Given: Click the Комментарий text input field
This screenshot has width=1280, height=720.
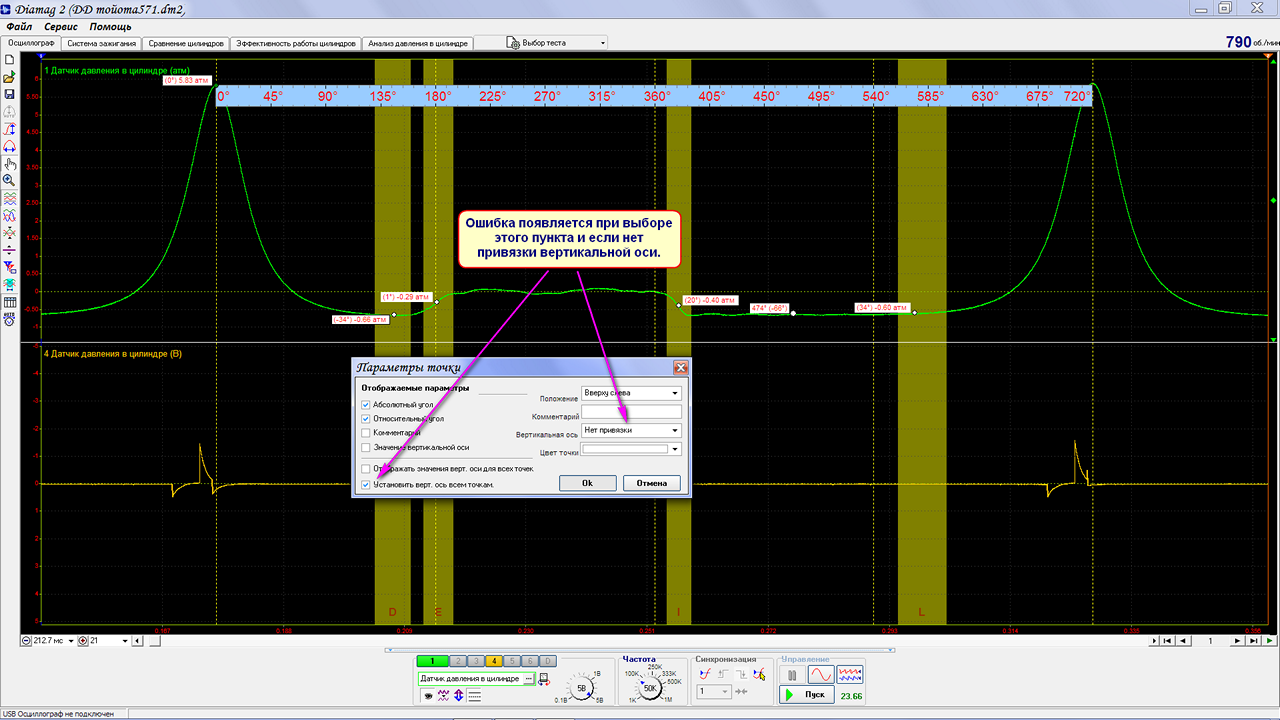Looking at the screenshot, I should click(x=631, y=412).
